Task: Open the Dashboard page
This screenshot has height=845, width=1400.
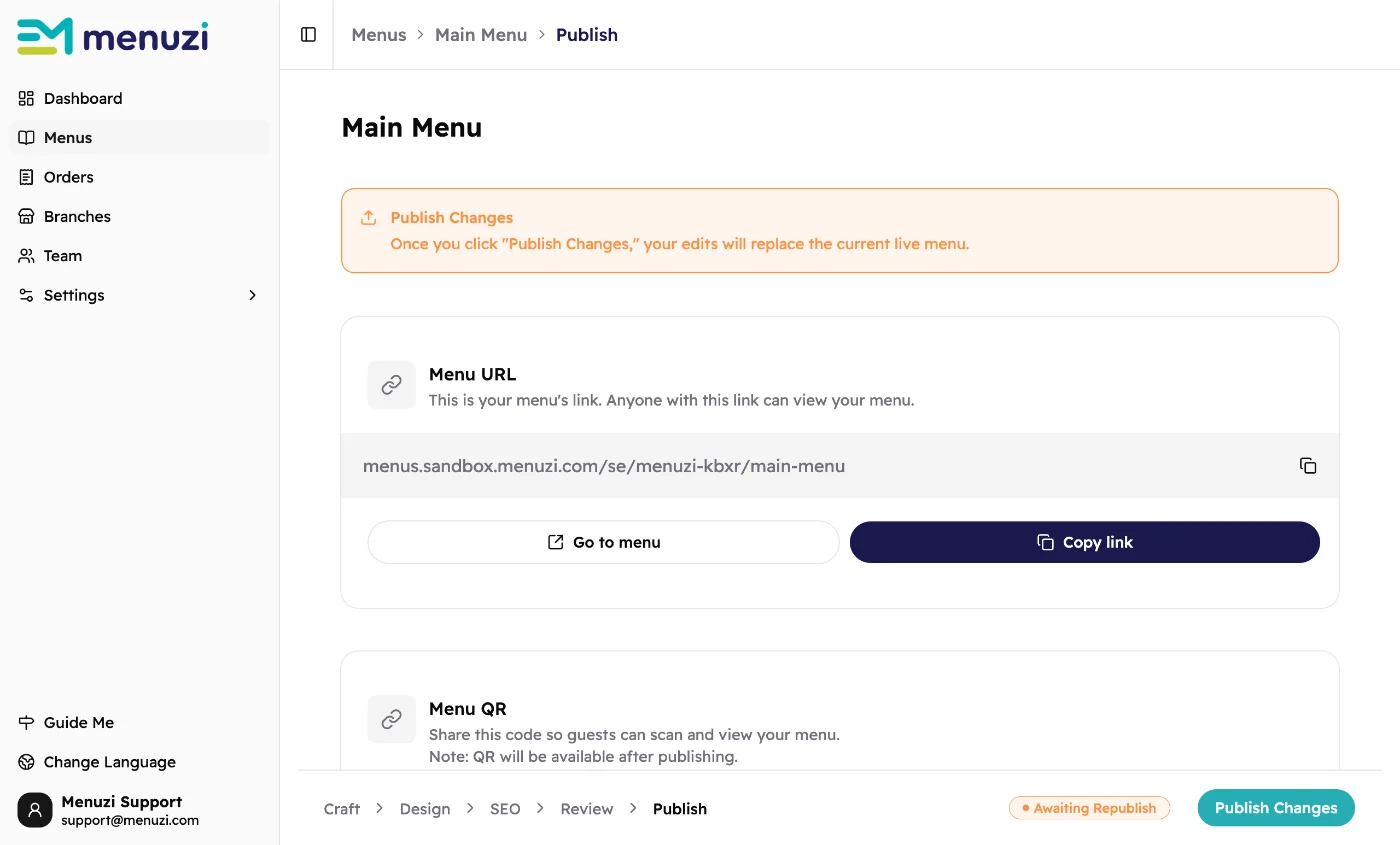Action: [x=139, y=98]
